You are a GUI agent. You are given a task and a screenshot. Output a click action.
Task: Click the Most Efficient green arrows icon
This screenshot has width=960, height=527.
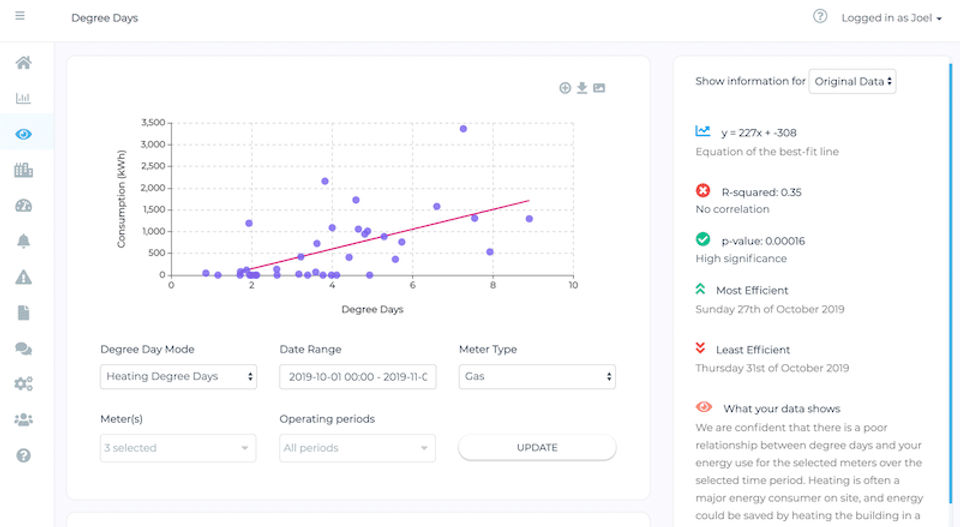pyautogui.click(x=700, y=289)
